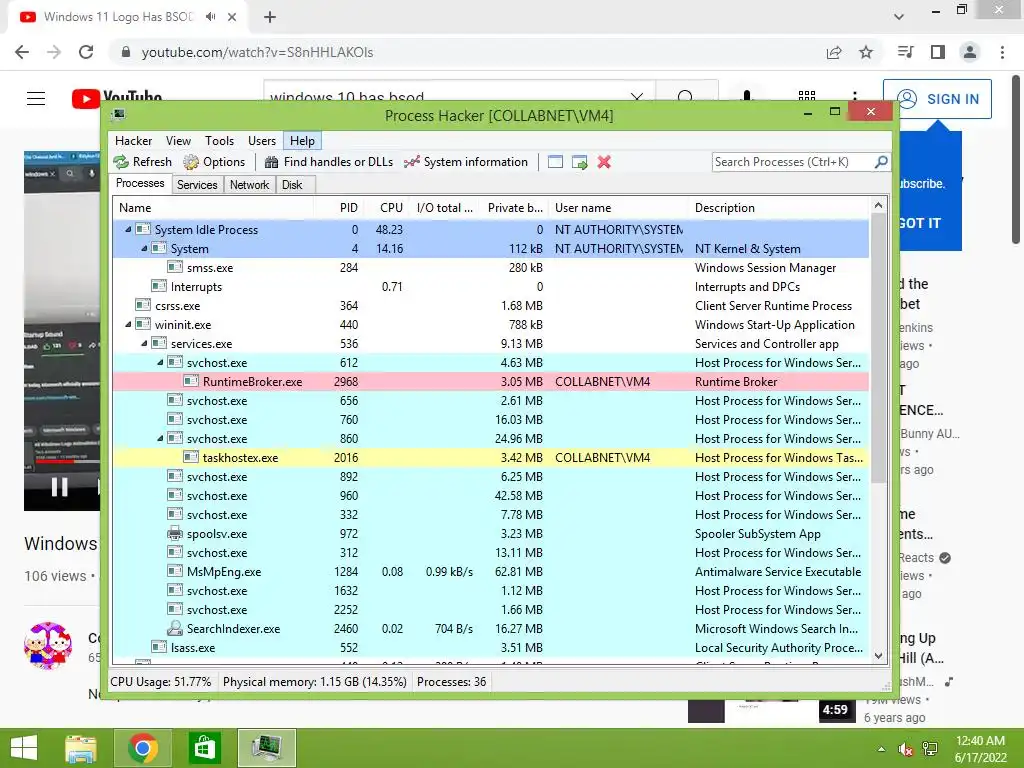The height and width of the screenshot is (768, 1024).
Task: Bookmark this page with the star icon
Action: point(866,52)
